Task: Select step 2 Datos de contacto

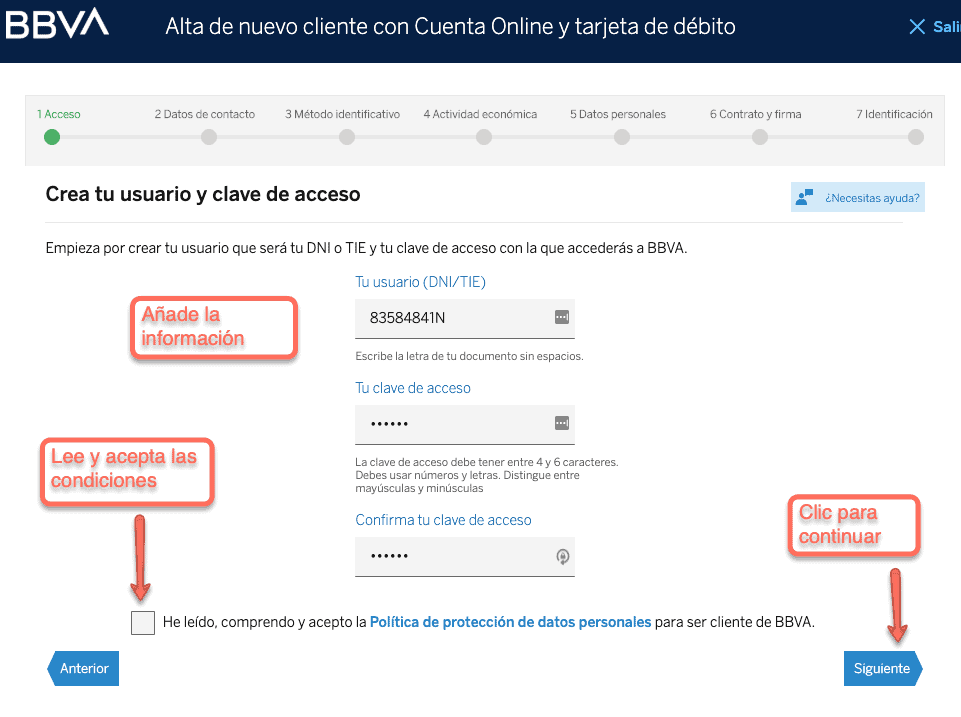Action: click(205, 114)
